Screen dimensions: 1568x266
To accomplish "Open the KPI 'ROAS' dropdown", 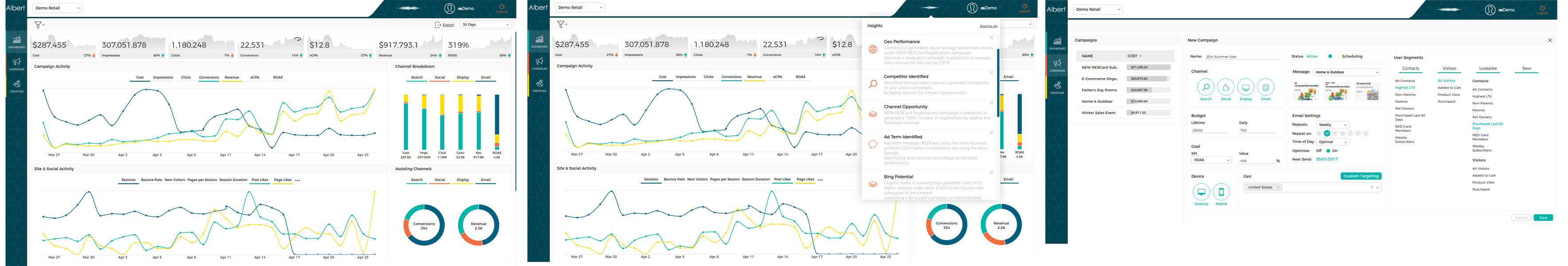I will tap(1211, 160).
